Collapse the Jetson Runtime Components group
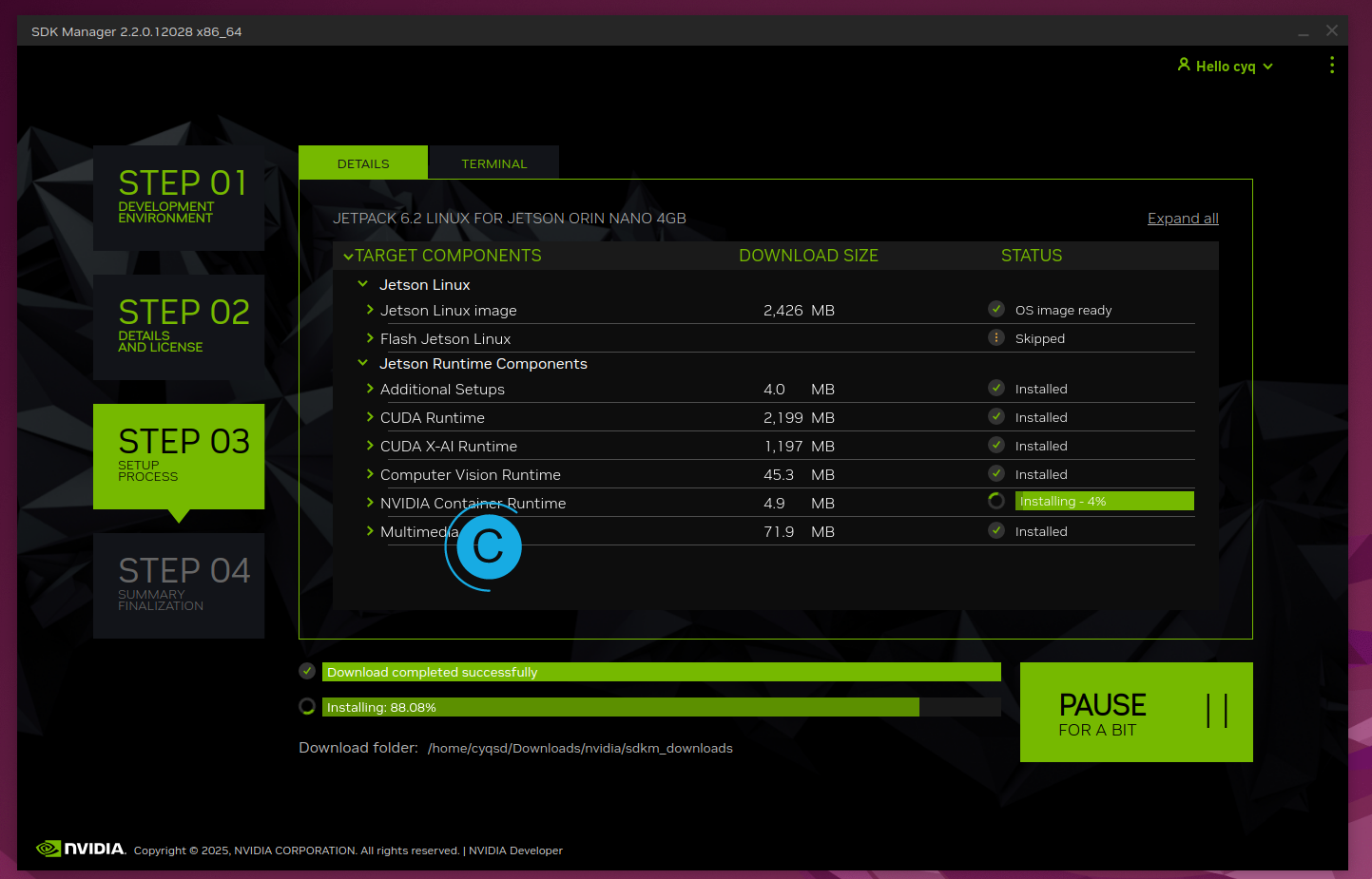Viewport: 1372px width, 879px height. tap(362, 362)
